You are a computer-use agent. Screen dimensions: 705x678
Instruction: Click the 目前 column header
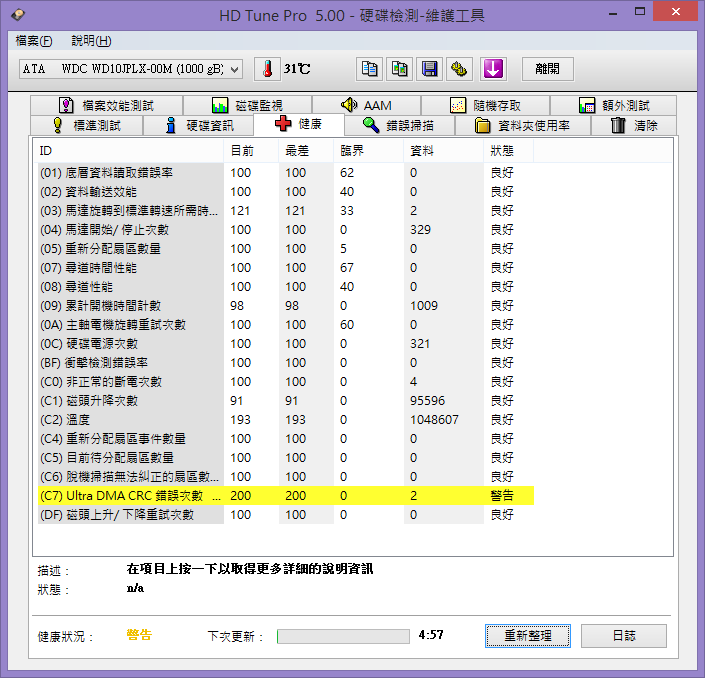coord(251,151)
